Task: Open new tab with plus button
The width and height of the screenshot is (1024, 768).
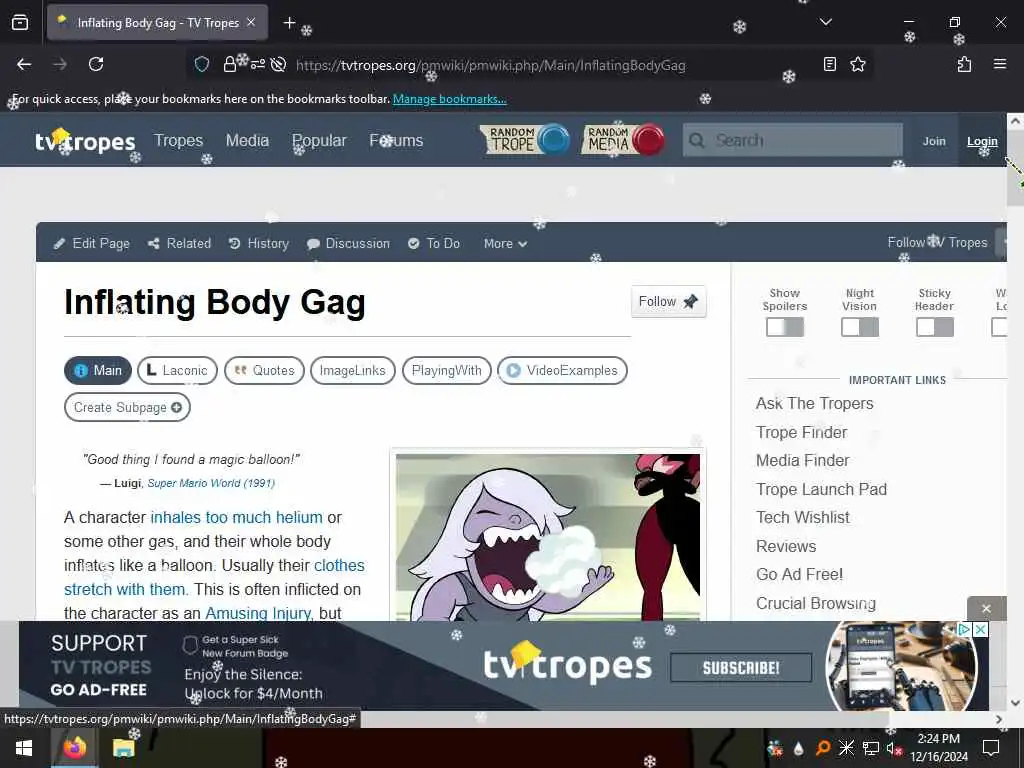Action: click(289, 23)
